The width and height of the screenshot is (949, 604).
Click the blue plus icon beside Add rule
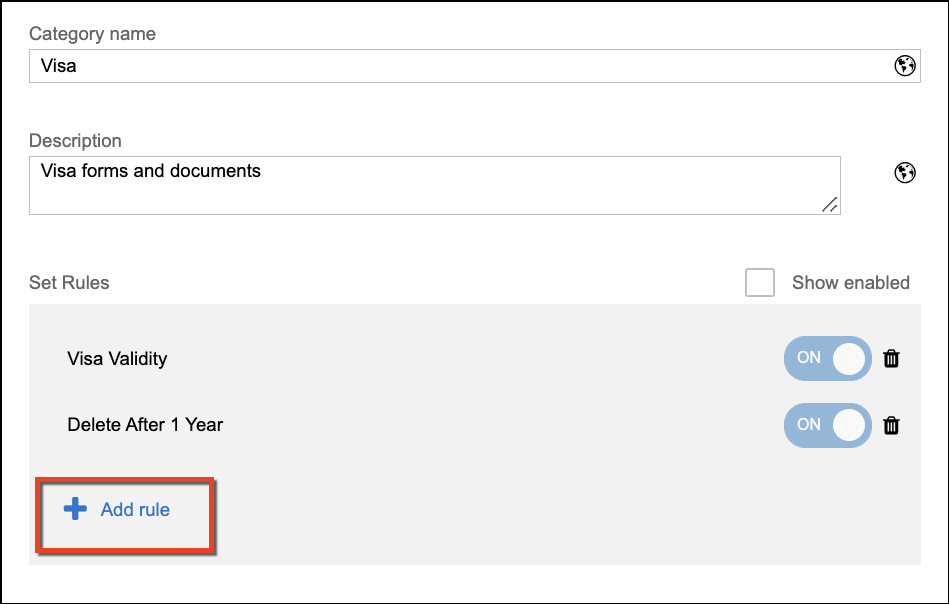point(75,510)
